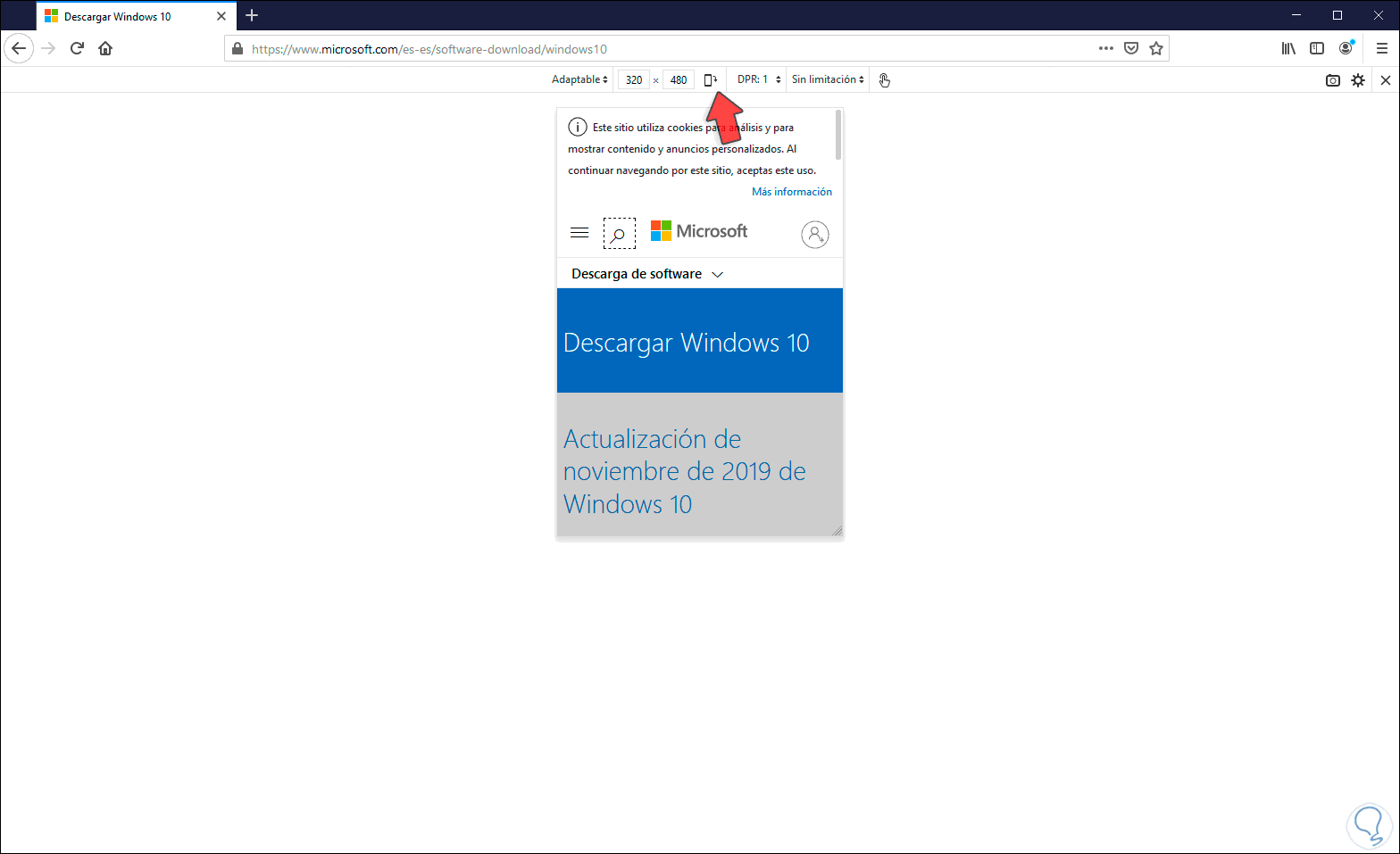Minimize the Firefox window
Image resolution: width=1400 pixels, height=854 pixels.
pyautogui.click(x=1296, y=15)
